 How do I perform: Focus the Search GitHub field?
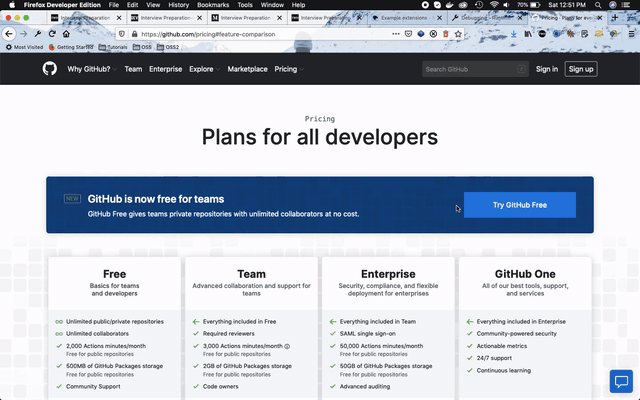pyautogui.click(x=475, y=69)
